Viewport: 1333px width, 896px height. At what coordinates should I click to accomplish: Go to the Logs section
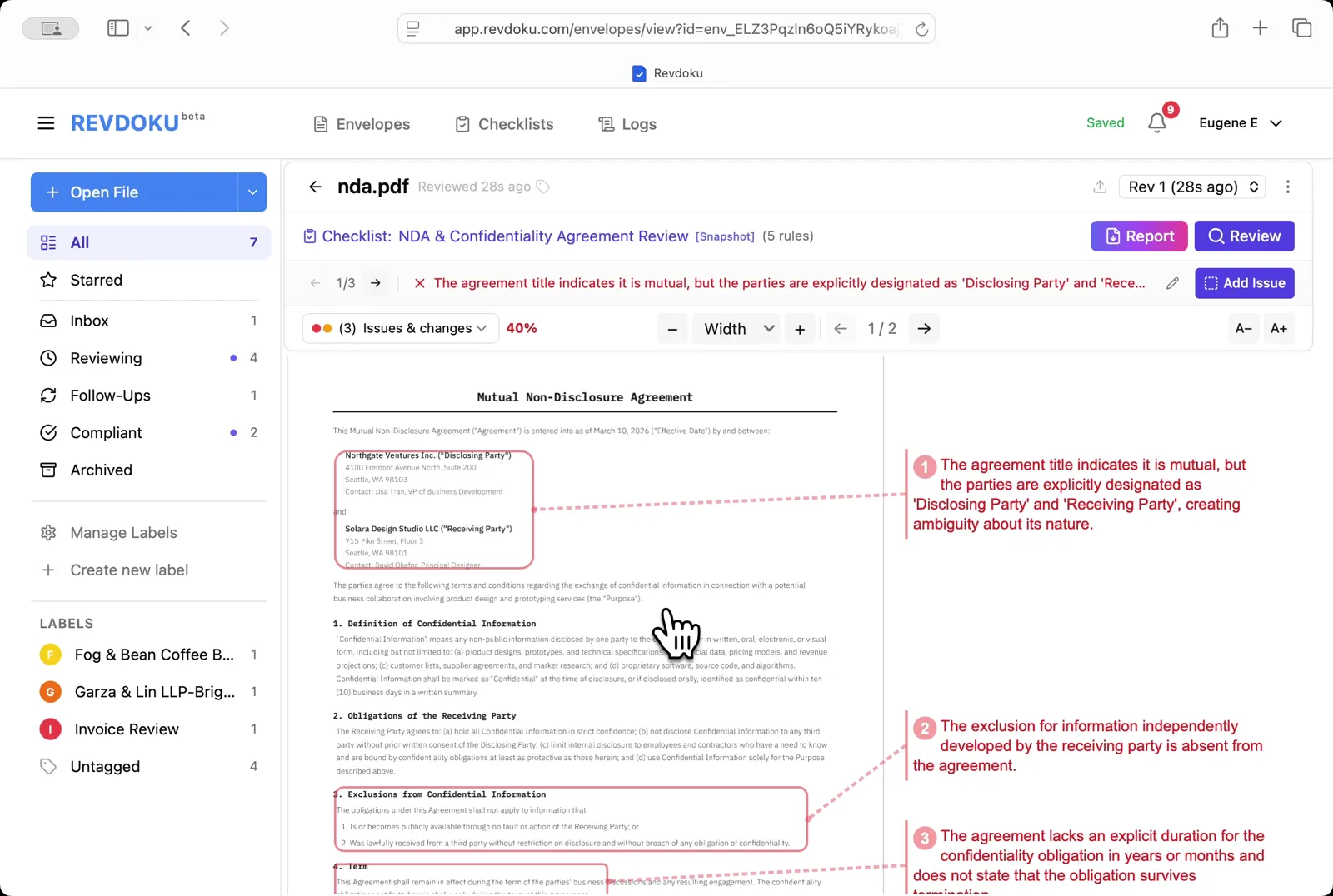point(627,123)
